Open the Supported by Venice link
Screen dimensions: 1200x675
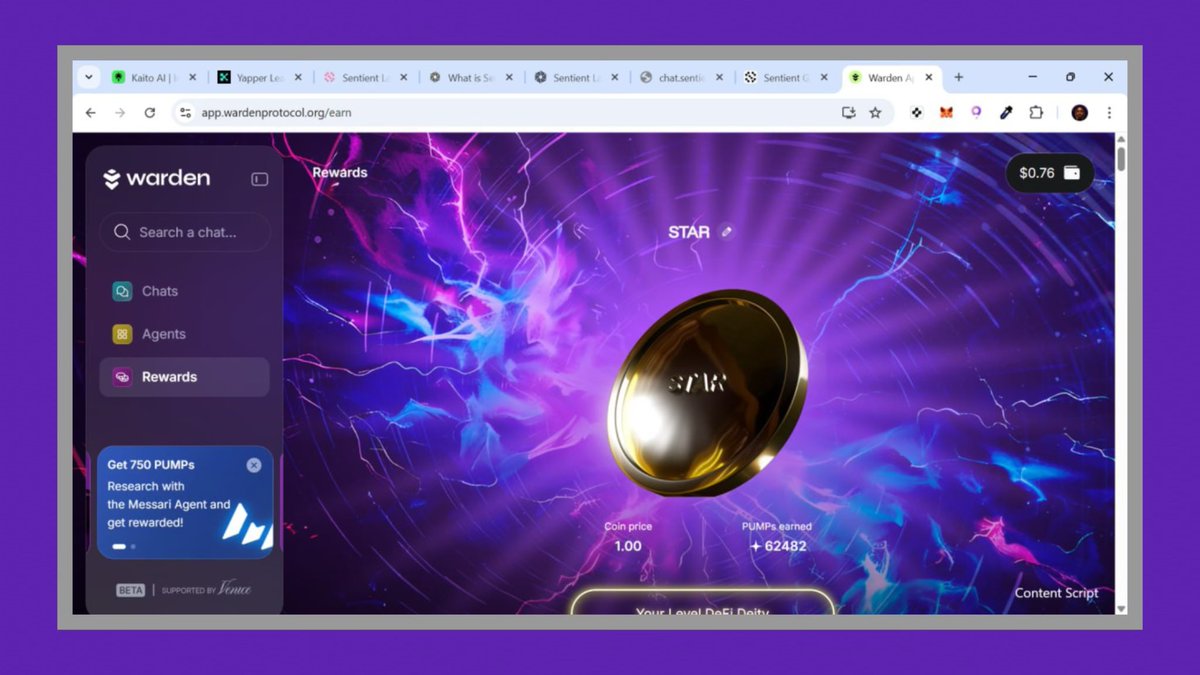[206, 589]
